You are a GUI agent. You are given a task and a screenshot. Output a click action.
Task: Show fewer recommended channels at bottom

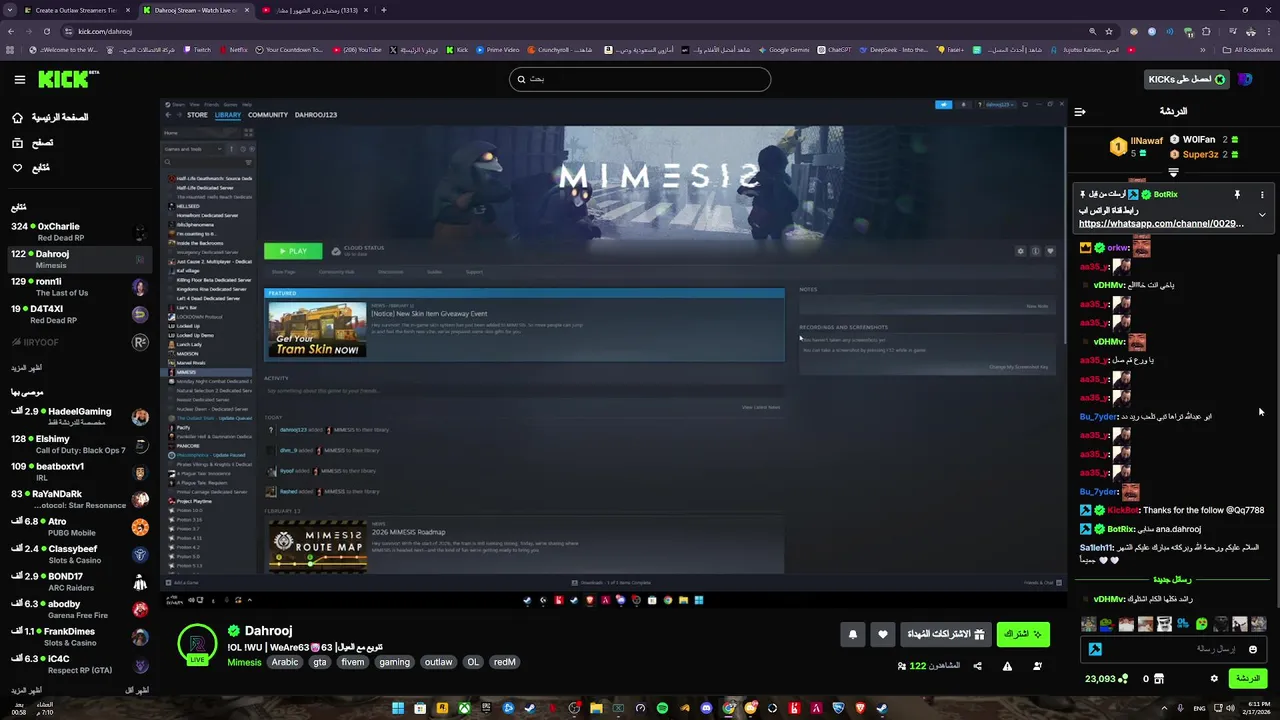[137, 691]
